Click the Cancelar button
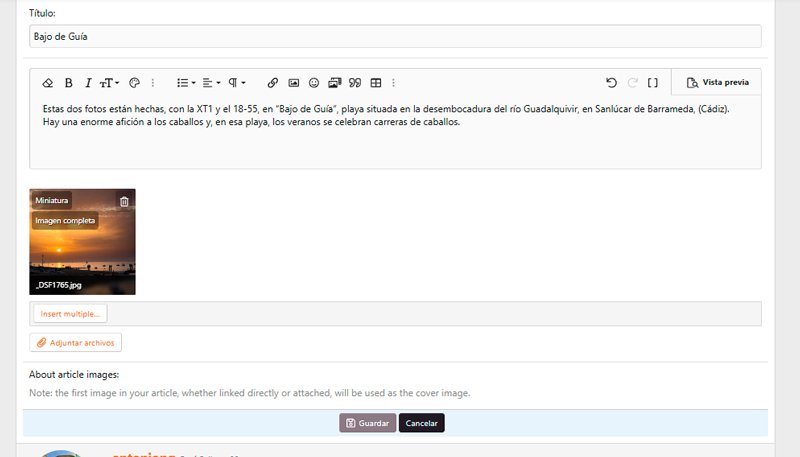The image size is (800, 457). [421, 423]
